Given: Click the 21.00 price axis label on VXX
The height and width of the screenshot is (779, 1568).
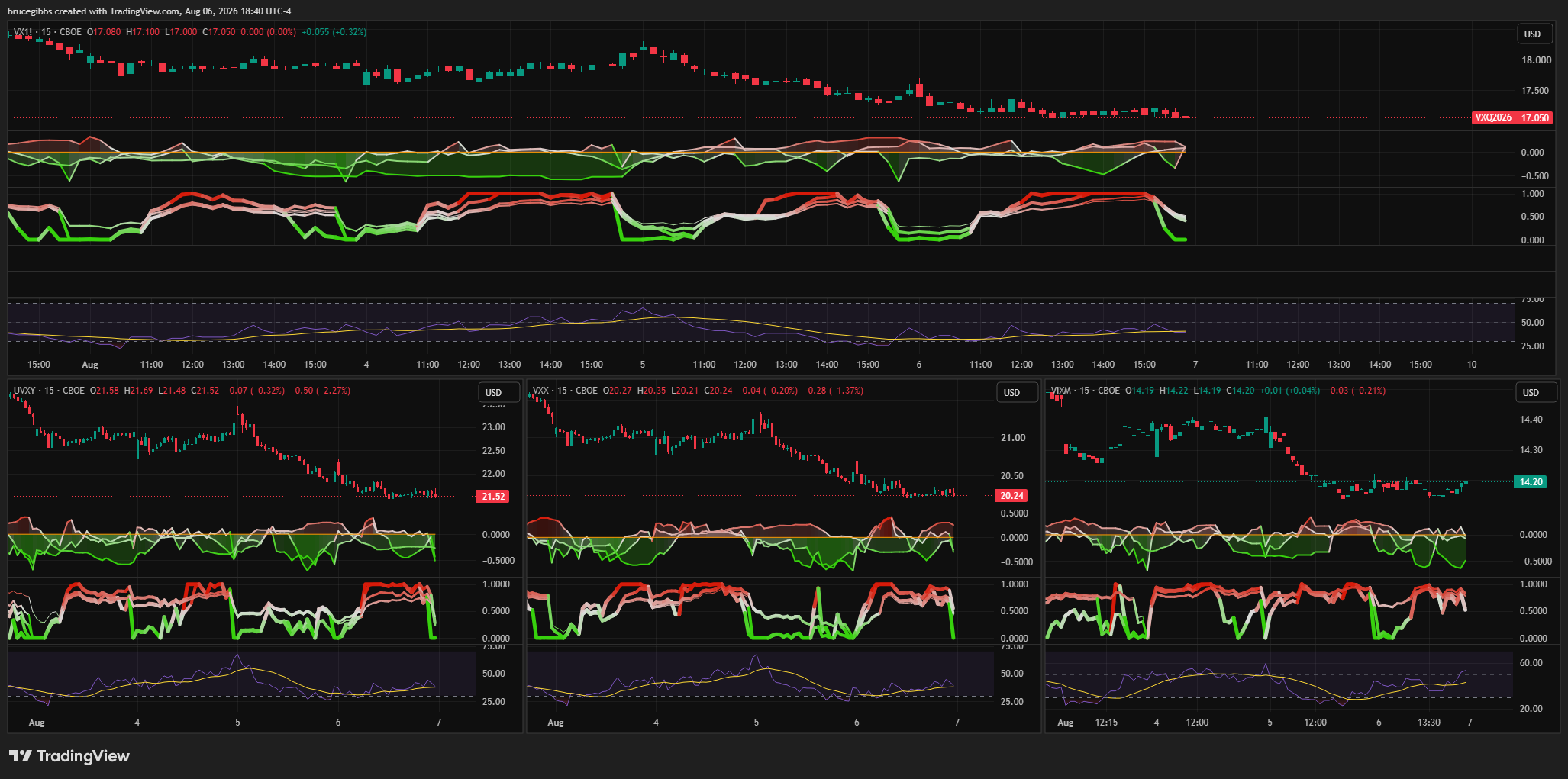Looking at the screenshot, I should (1013, 438).
